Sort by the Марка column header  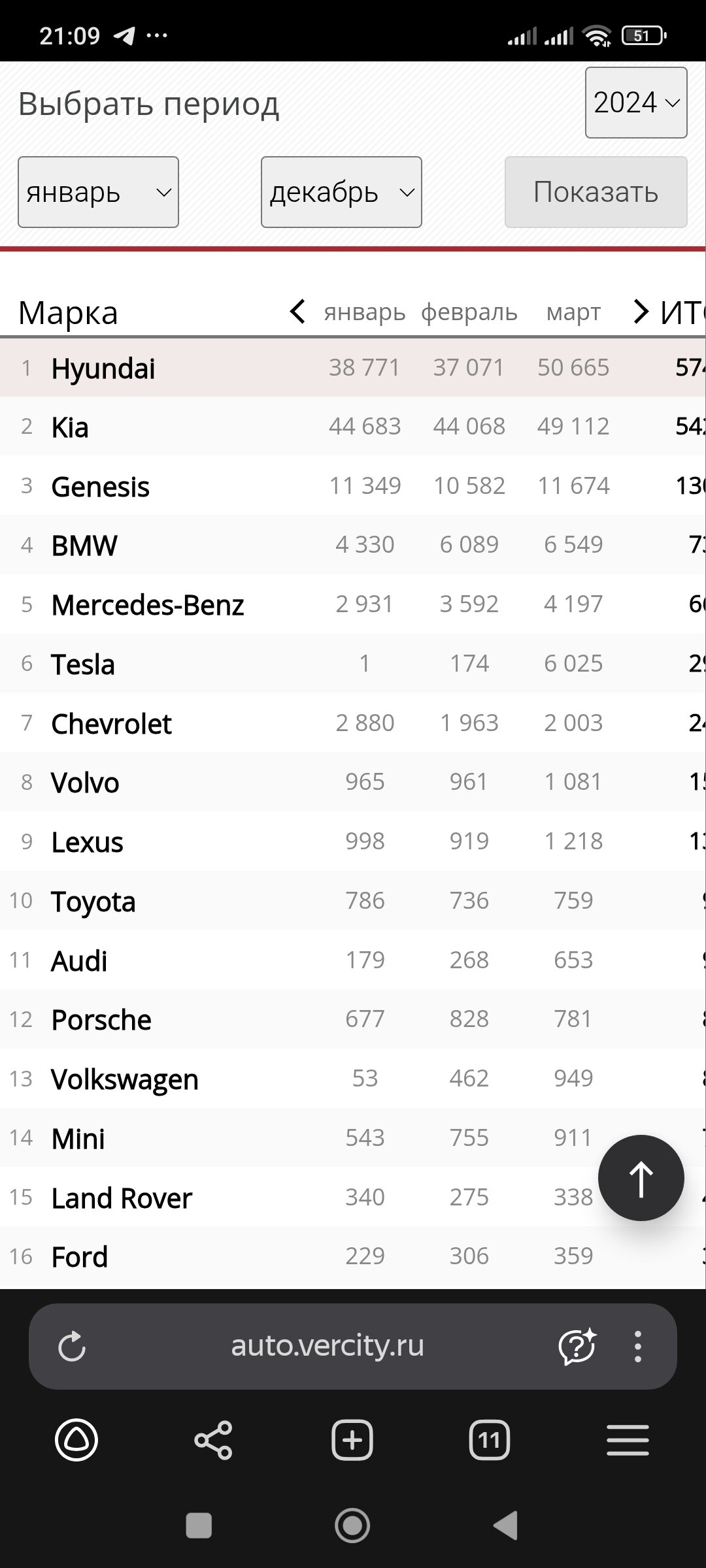point(68,312)
